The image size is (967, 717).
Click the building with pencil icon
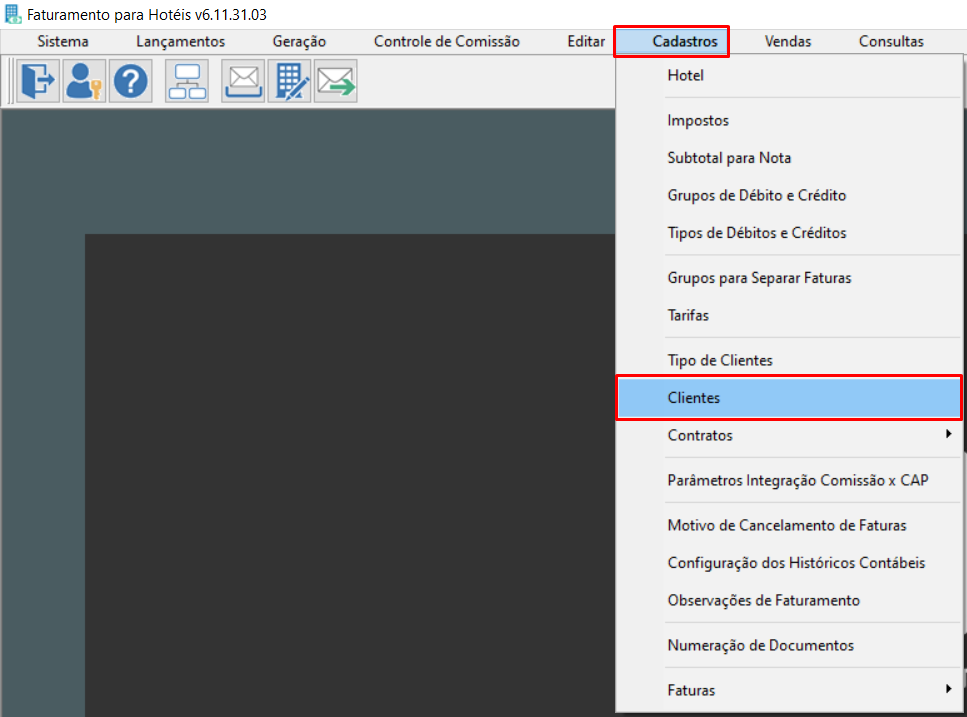click(x=289, y=81)
